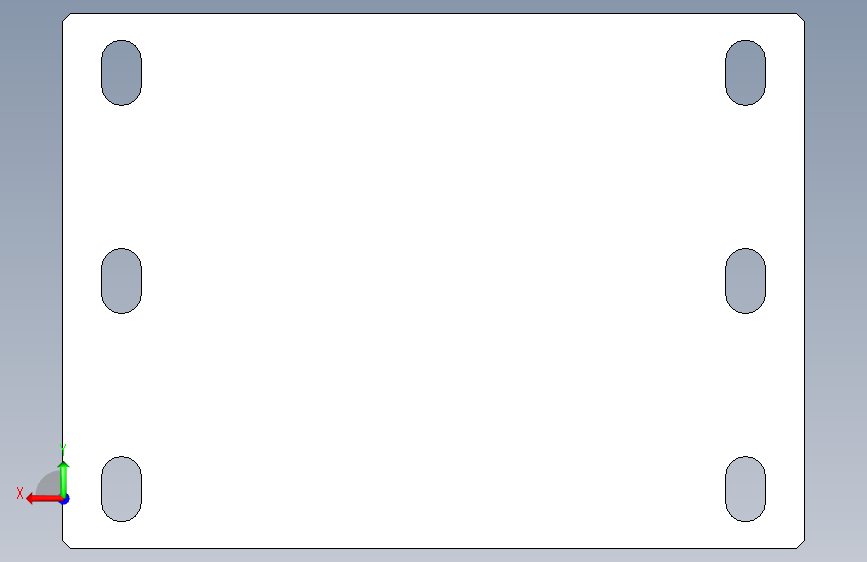This screenshot has width=867, height=562.
Task: Select the plate's white front face center
Action: pos(434,281)
